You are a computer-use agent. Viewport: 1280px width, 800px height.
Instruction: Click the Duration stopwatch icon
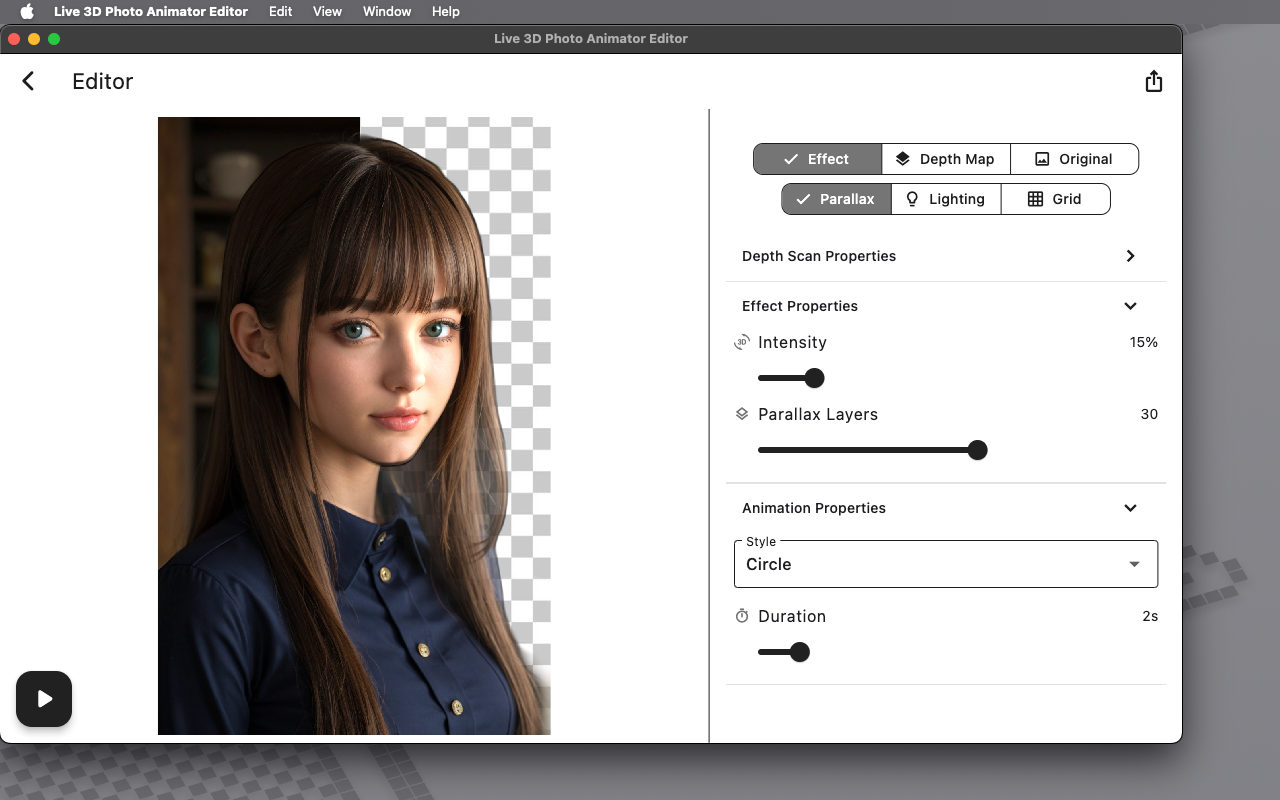point(741,616)
